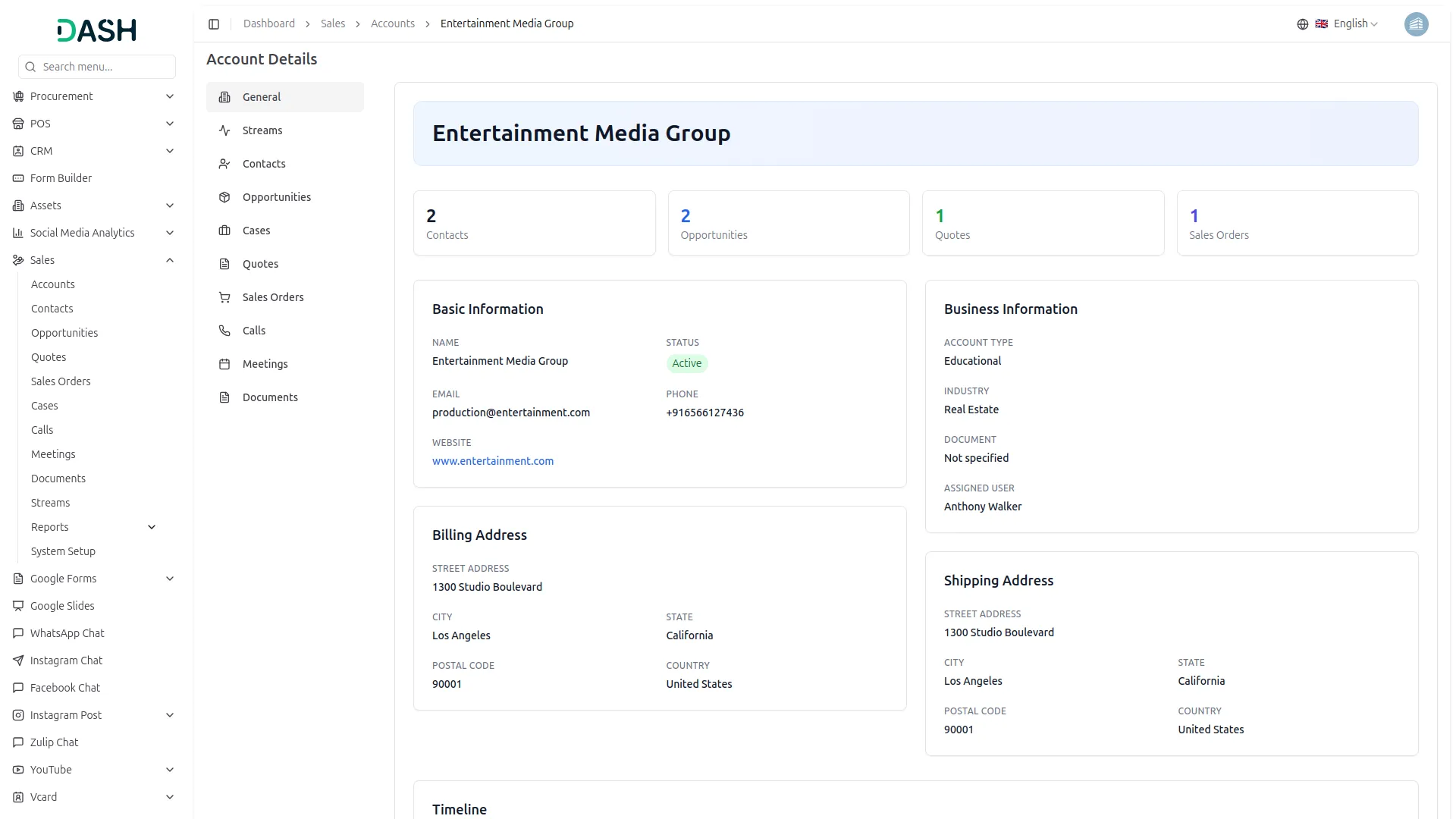Screen dimensions: 1456x819
Task: Collapse the Sales menu chevron
Action: pos(170,260)
